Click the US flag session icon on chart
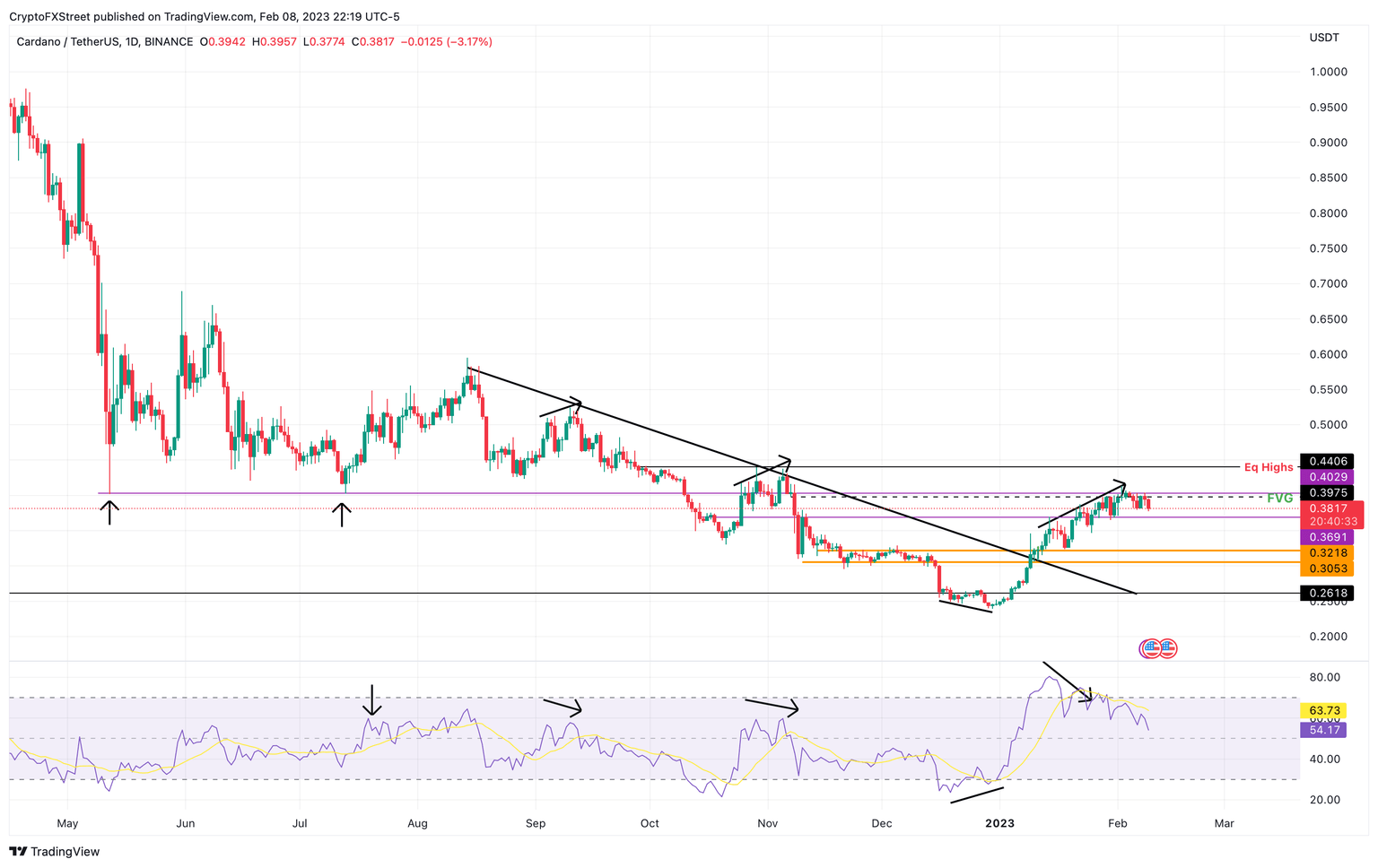 tap(1166, 648)
